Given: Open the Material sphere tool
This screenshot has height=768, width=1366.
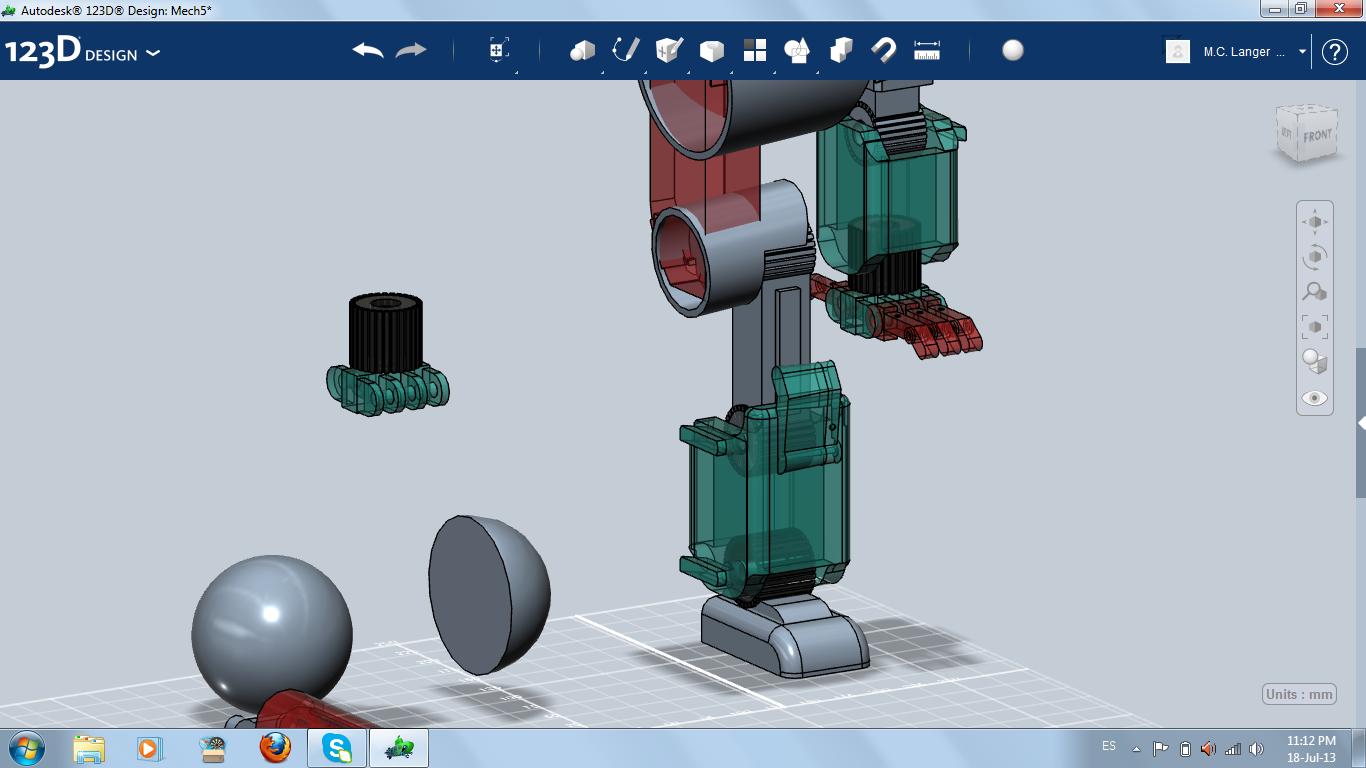Looking at the screenshot, I should 1013,50.
